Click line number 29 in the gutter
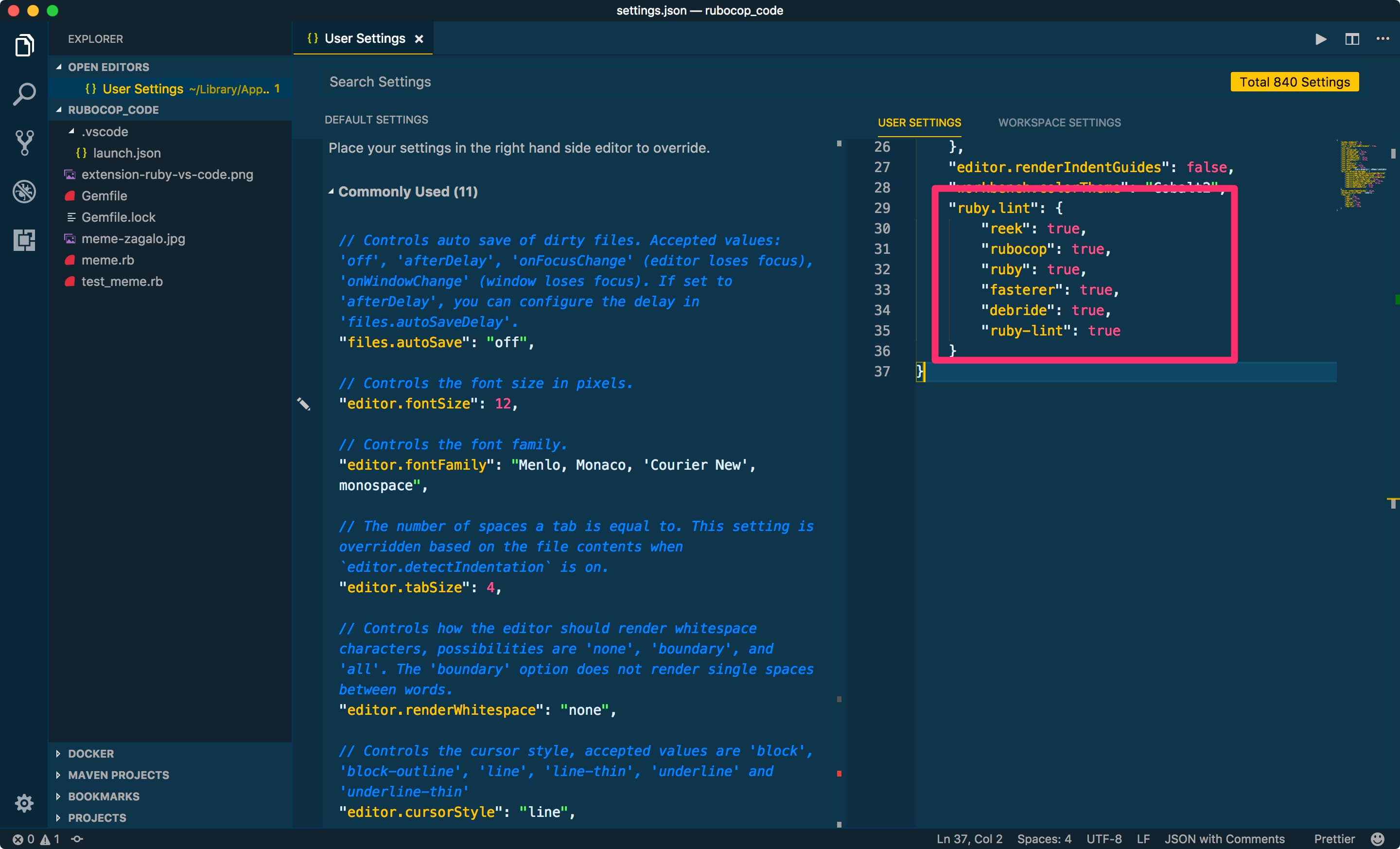The height and width of the screenshot is (849, 1400). pyautogui.click(x=882, y=208)
